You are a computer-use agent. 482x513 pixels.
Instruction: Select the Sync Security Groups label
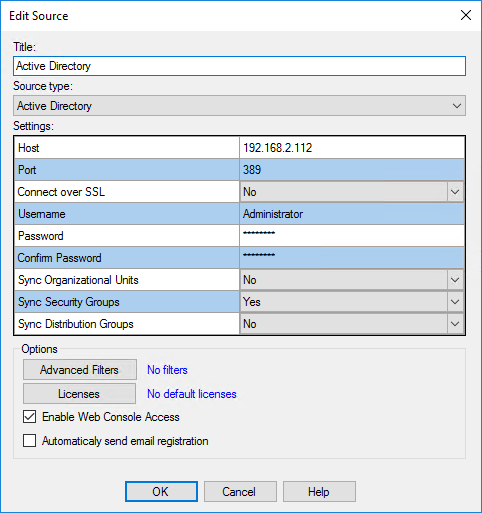(69, 302)
